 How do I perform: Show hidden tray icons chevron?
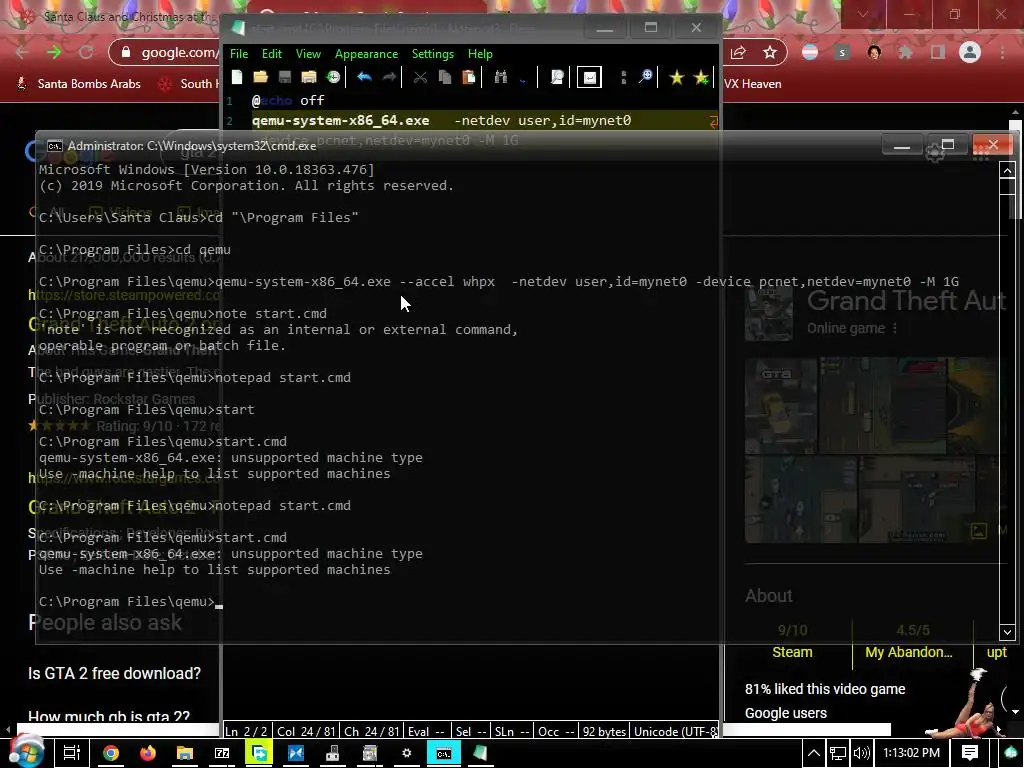[x=814, y=753]
